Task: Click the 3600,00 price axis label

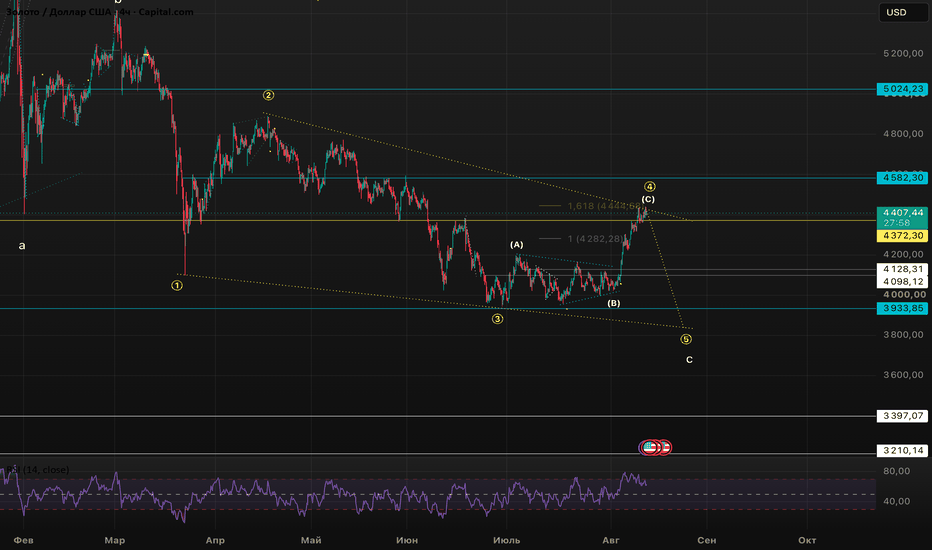Action: pyautogui.click(x=903, y=375)
